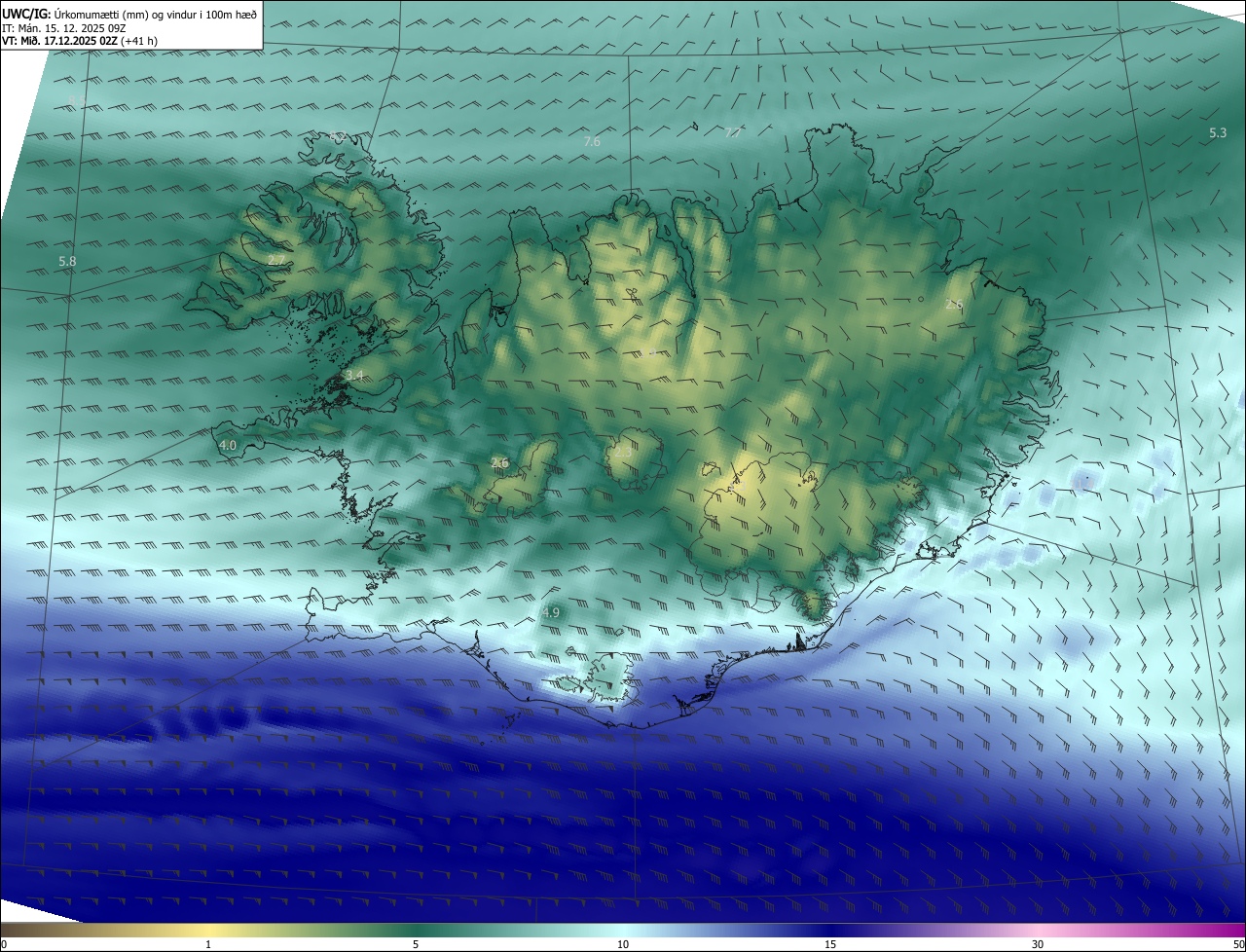The height and width of the screenshot is (952, 1246).
Task: Click the '5' tick label on the color scale
Action: (416, 944)
